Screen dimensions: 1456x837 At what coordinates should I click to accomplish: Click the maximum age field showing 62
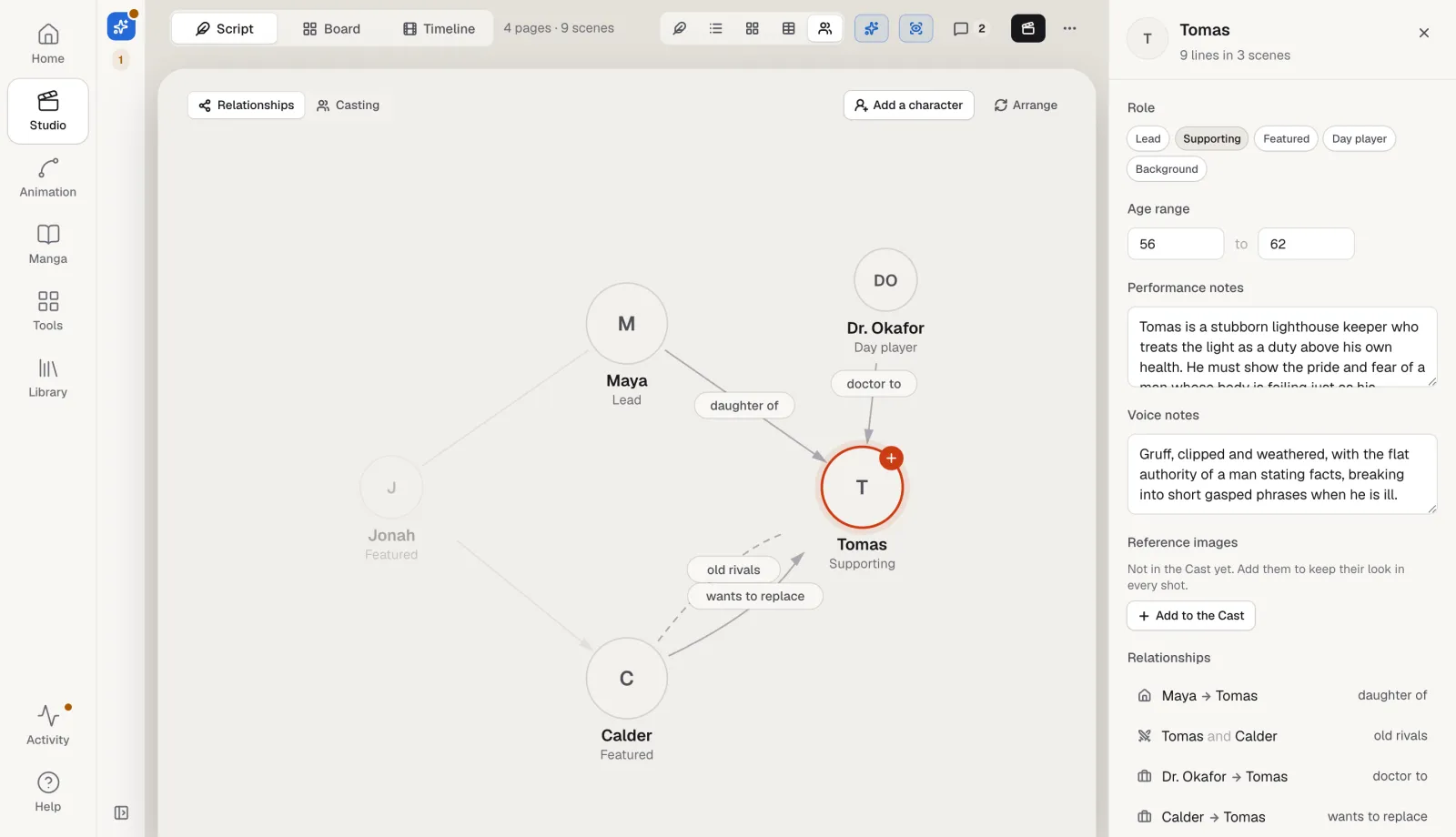click(1306, 244)
